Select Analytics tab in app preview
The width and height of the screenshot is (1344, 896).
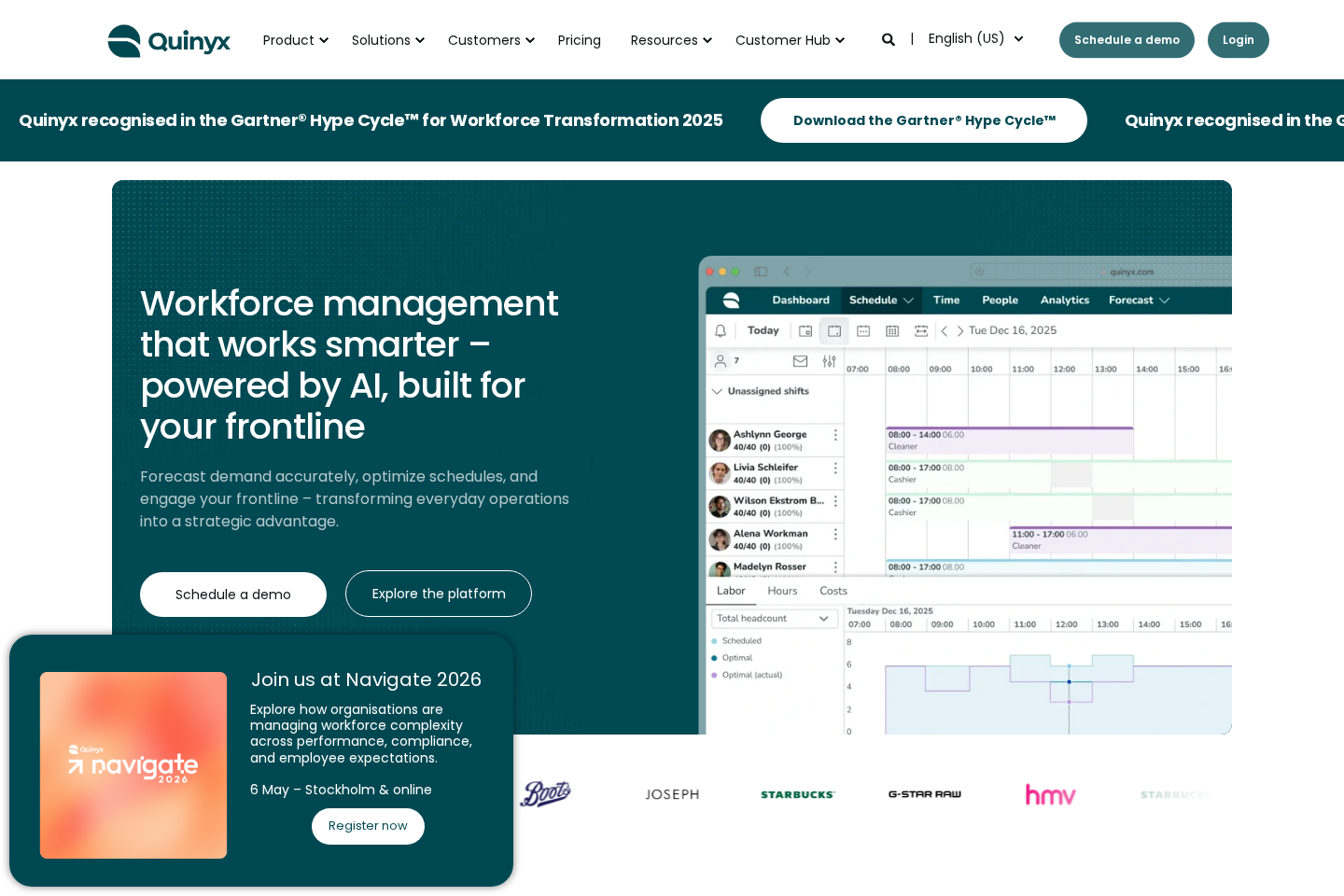[x=1065, y=301]
